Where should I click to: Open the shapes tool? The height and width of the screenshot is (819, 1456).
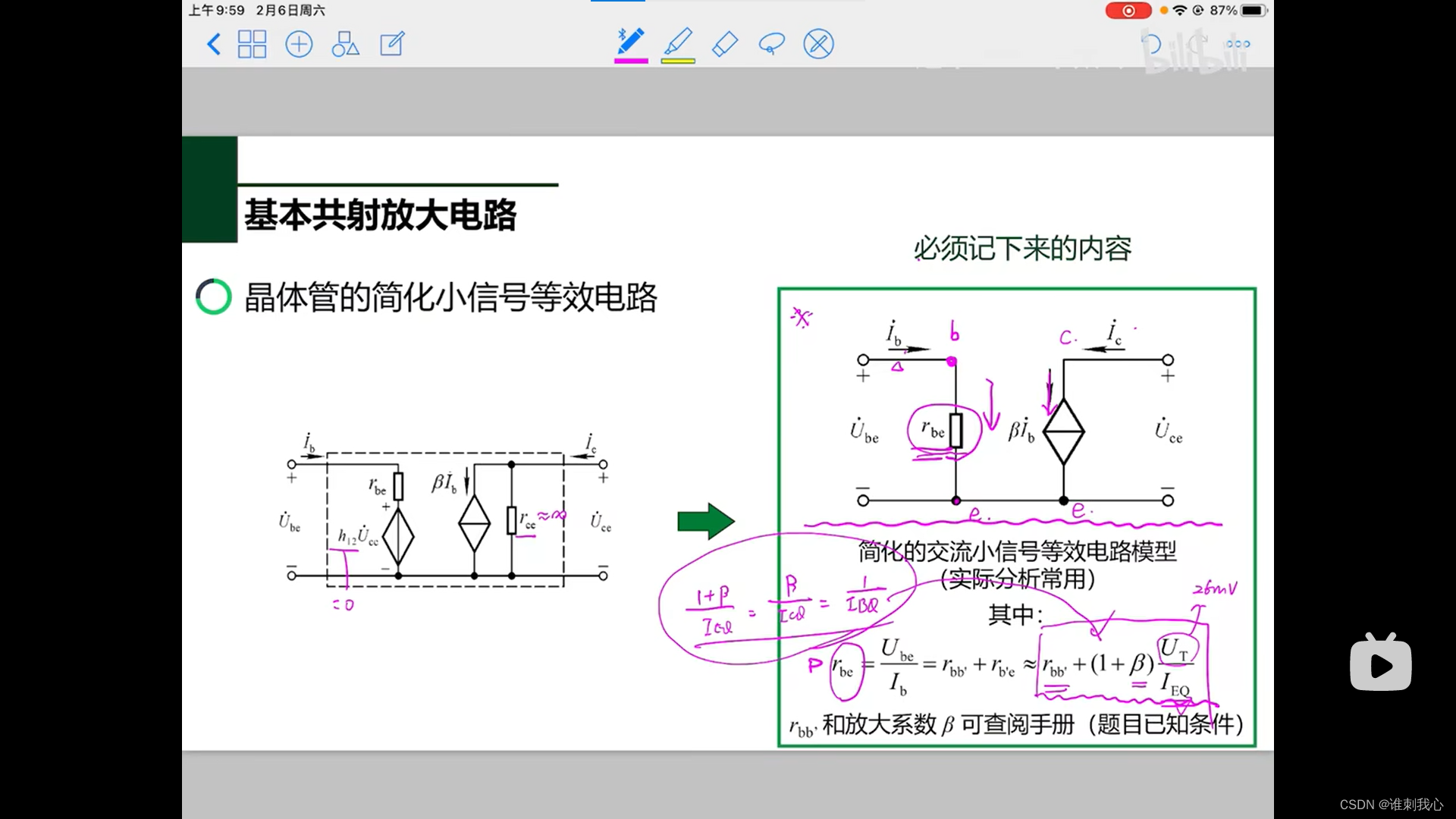pos(345,44)
